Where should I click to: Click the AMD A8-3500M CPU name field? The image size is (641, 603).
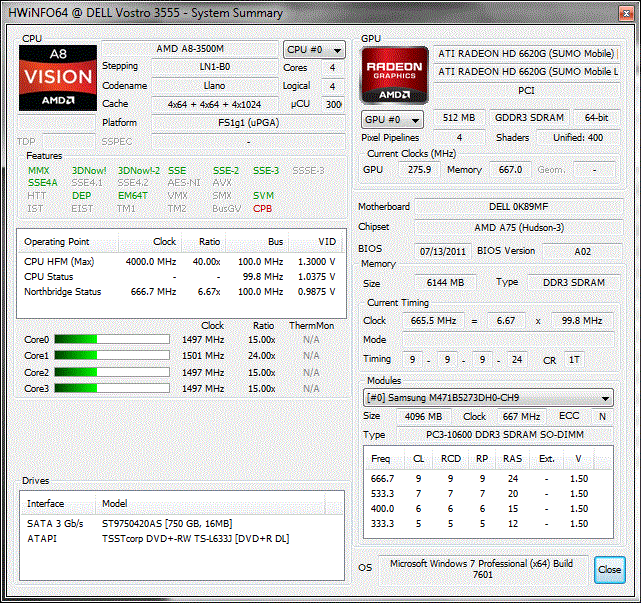(x=190, y=49)
